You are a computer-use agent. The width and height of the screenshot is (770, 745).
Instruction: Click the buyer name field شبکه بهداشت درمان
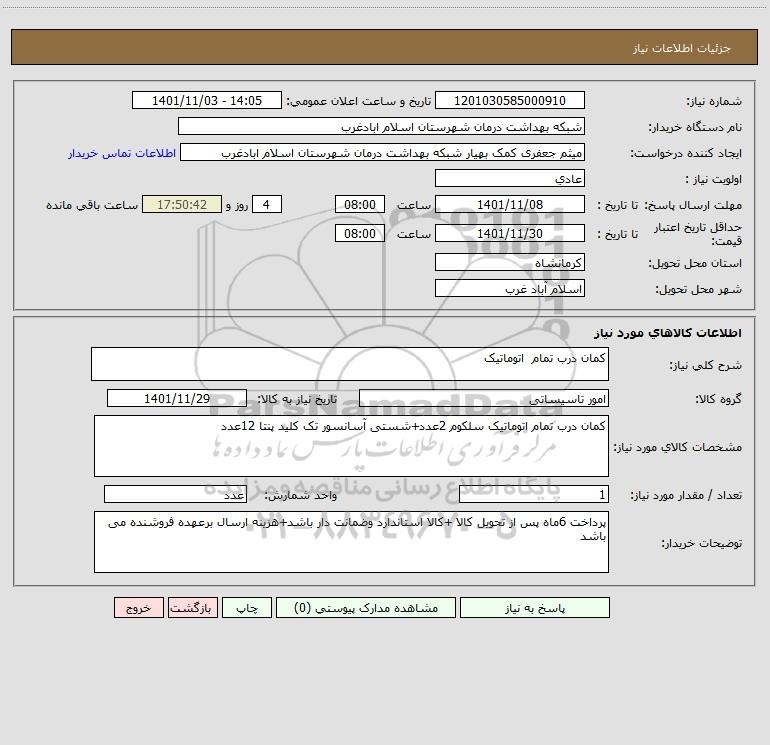tap(381, 126)
